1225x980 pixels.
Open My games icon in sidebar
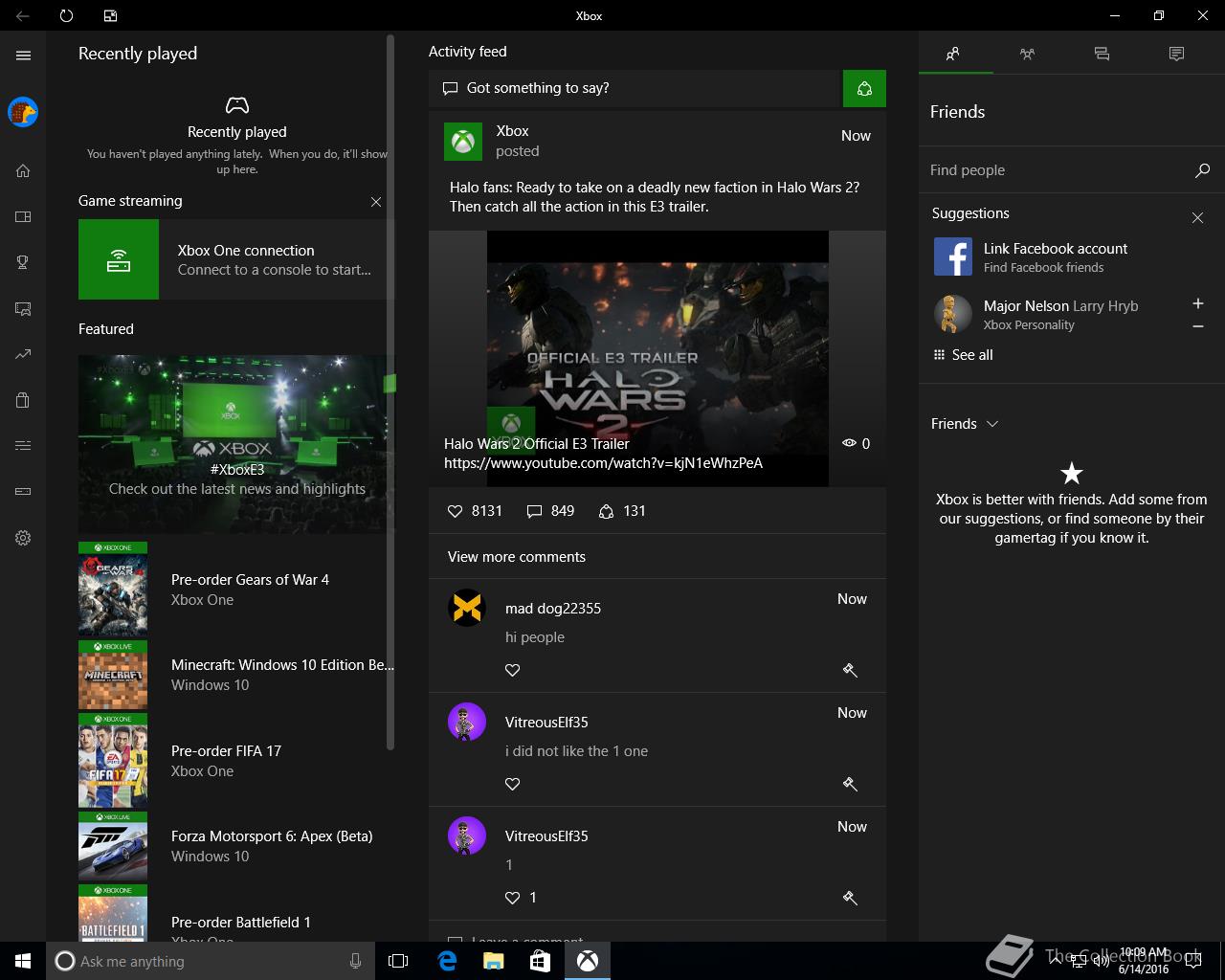23,216
